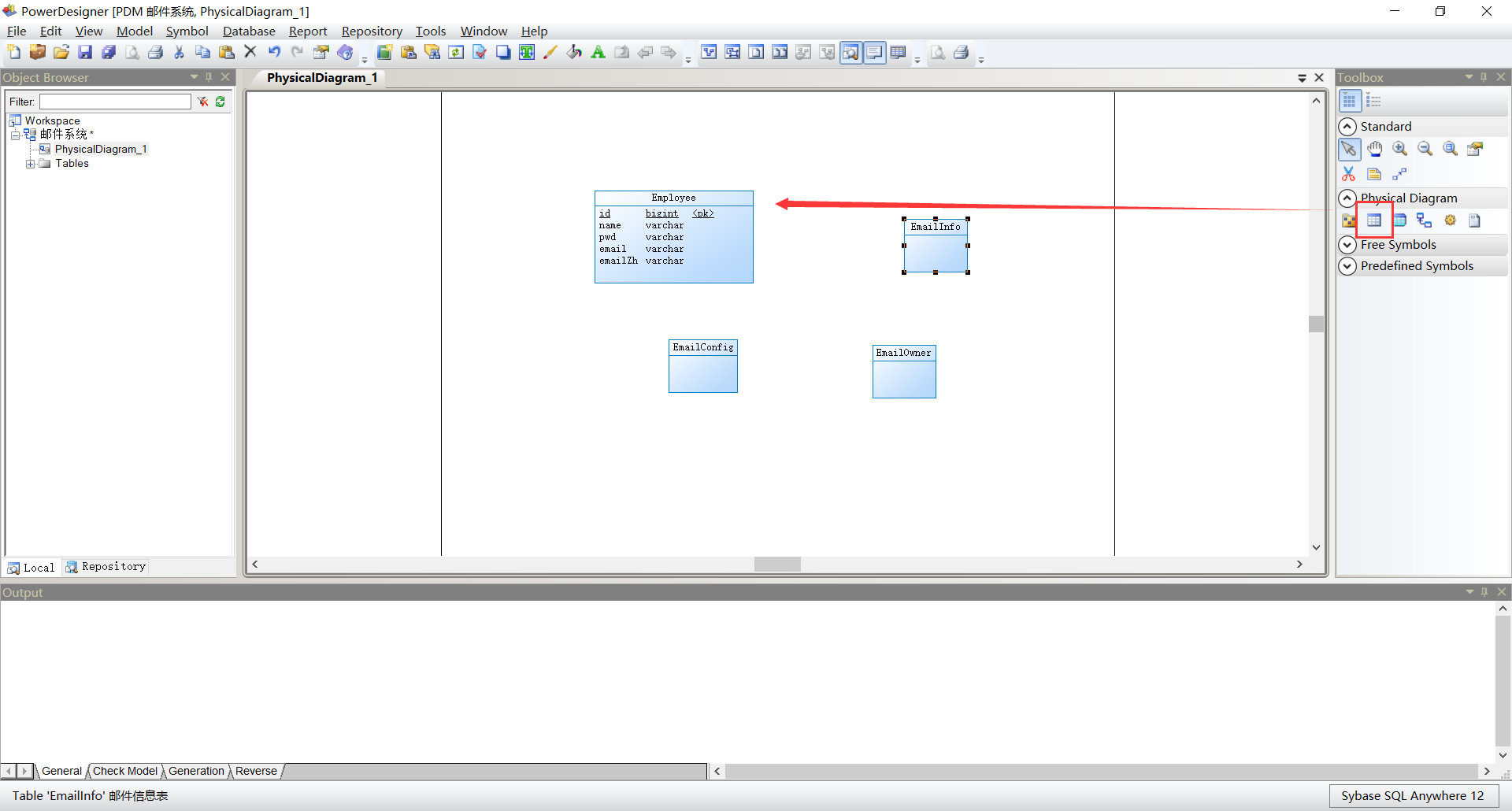Expand the Tables folder in tree
This screenshot has width=1512, height=811.
(x=30, y=164)
